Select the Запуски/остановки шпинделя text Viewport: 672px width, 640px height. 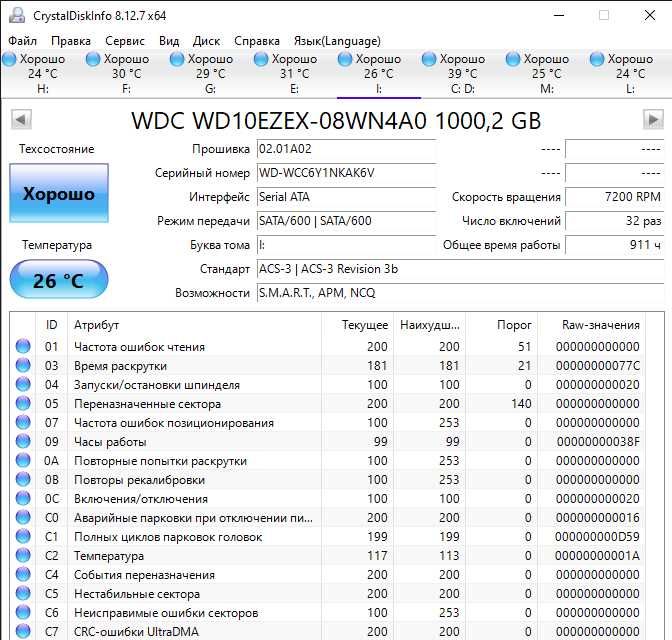[x=156, y=385]
